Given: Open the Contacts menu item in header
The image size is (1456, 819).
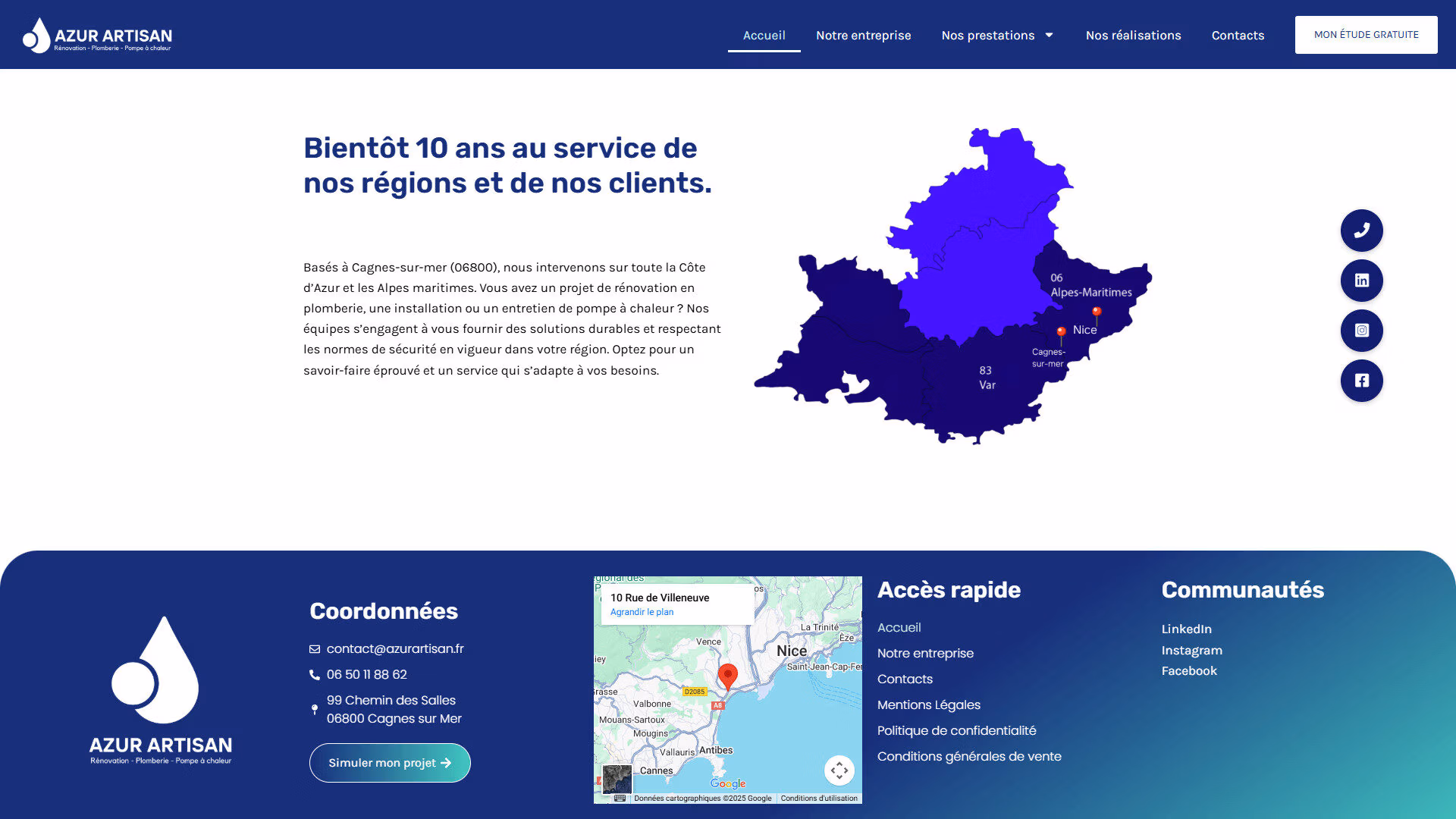Looking at the screenshot, I should pos(1238,35).
